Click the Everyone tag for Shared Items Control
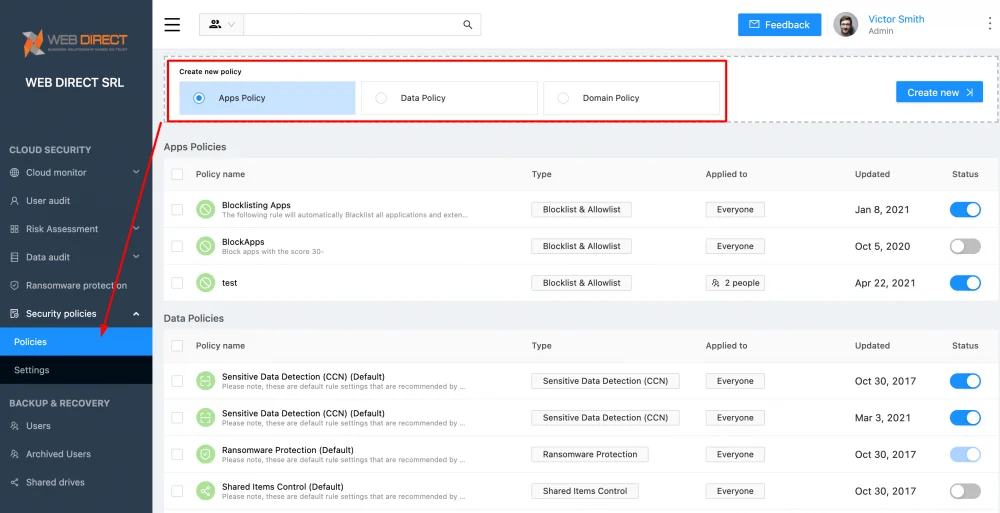 tap(735, 491)
